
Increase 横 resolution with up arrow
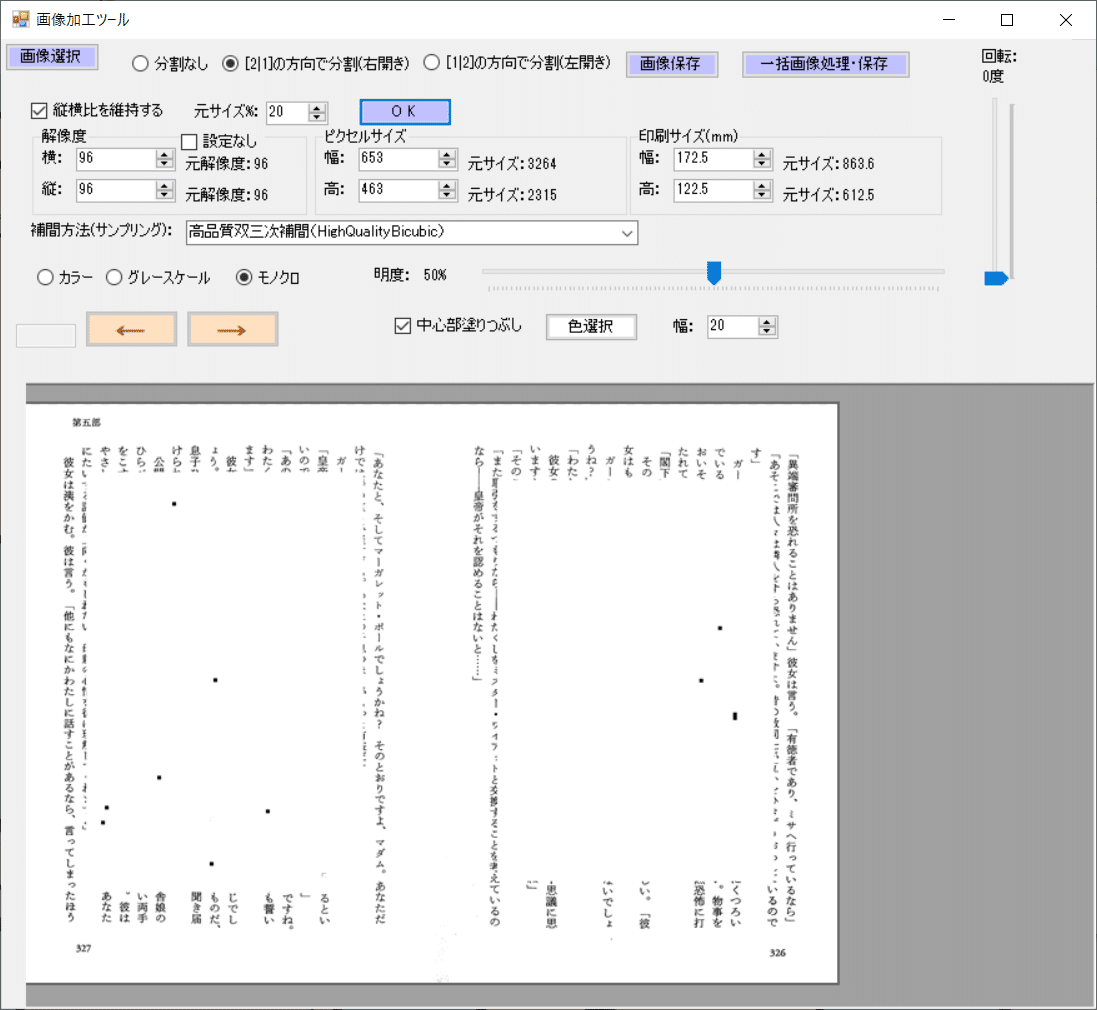pos(164,154)
